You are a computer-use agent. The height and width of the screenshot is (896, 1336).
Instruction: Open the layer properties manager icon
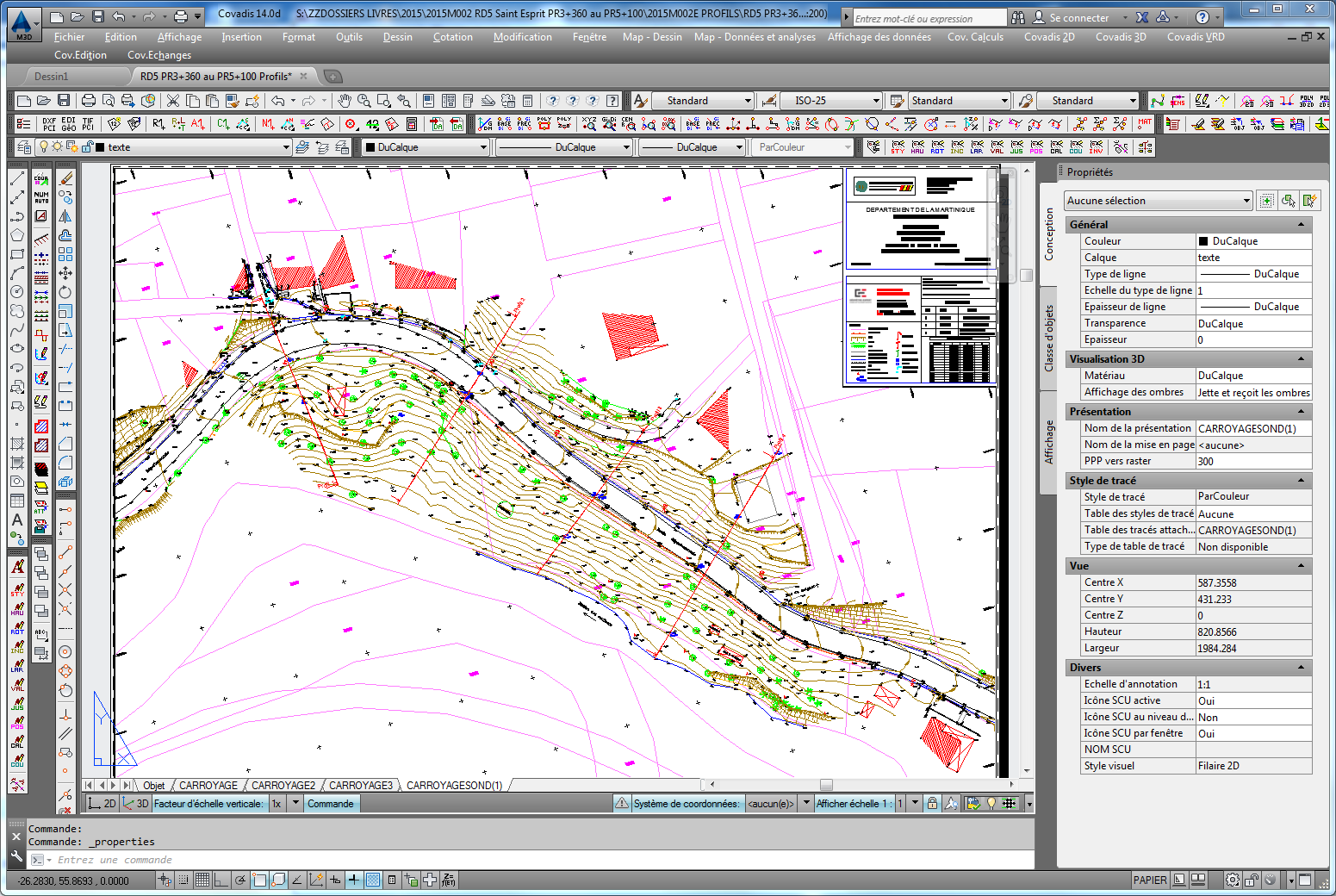tap(24, 147)
